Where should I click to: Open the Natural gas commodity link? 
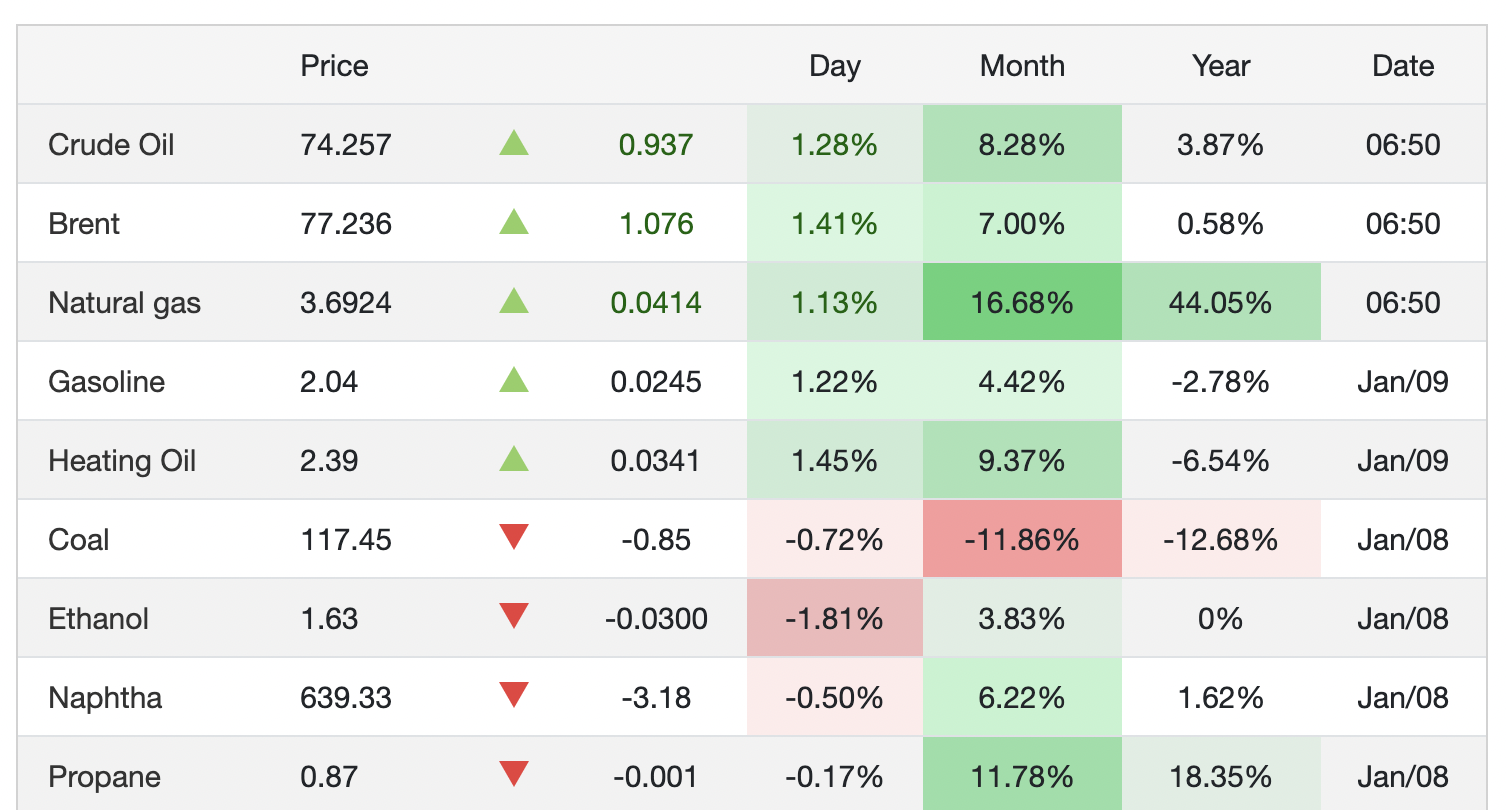click(x=124, y=303)
